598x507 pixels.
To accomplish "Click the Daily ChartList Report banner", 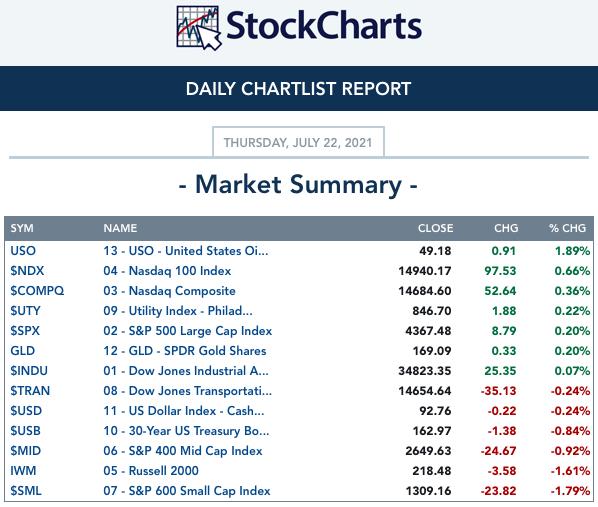I will (x=299, y=89).
